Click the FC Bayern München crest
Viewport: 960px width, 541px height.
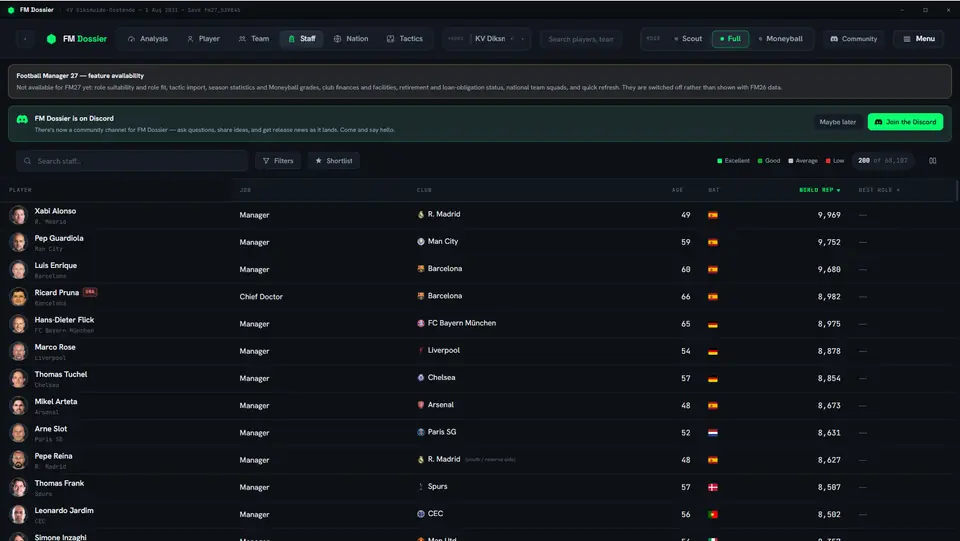421,323
